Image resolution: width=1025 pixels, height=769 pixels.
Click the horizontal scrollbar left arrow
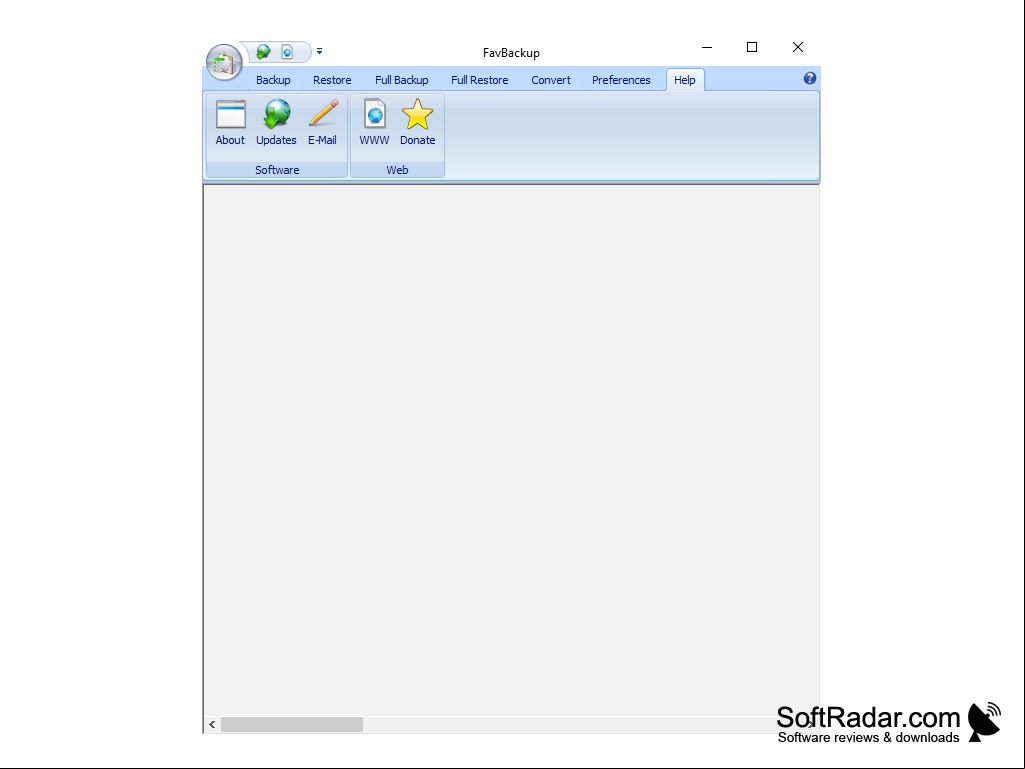212,725
